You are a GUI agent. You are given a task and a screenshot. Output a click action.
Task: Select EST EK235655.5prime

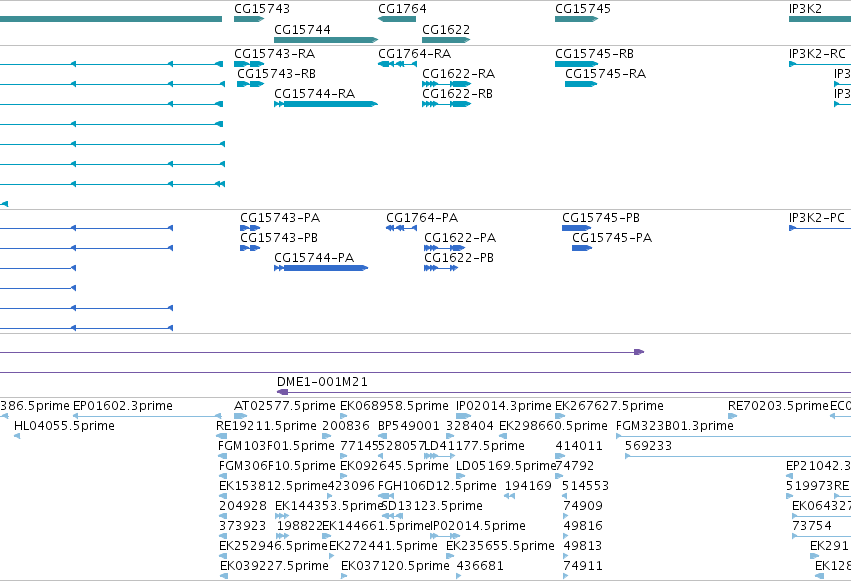450,557
